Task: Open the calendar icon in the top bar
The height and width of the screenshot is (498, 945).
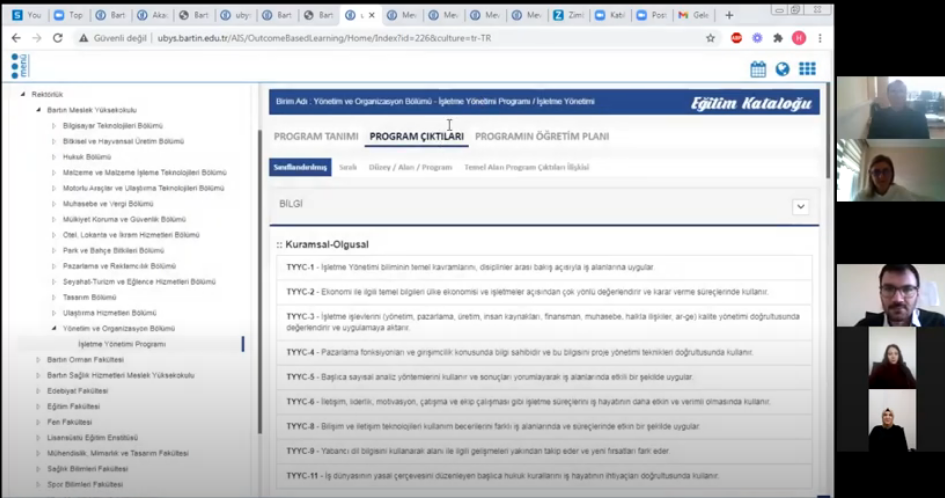Action: point(758,69)
